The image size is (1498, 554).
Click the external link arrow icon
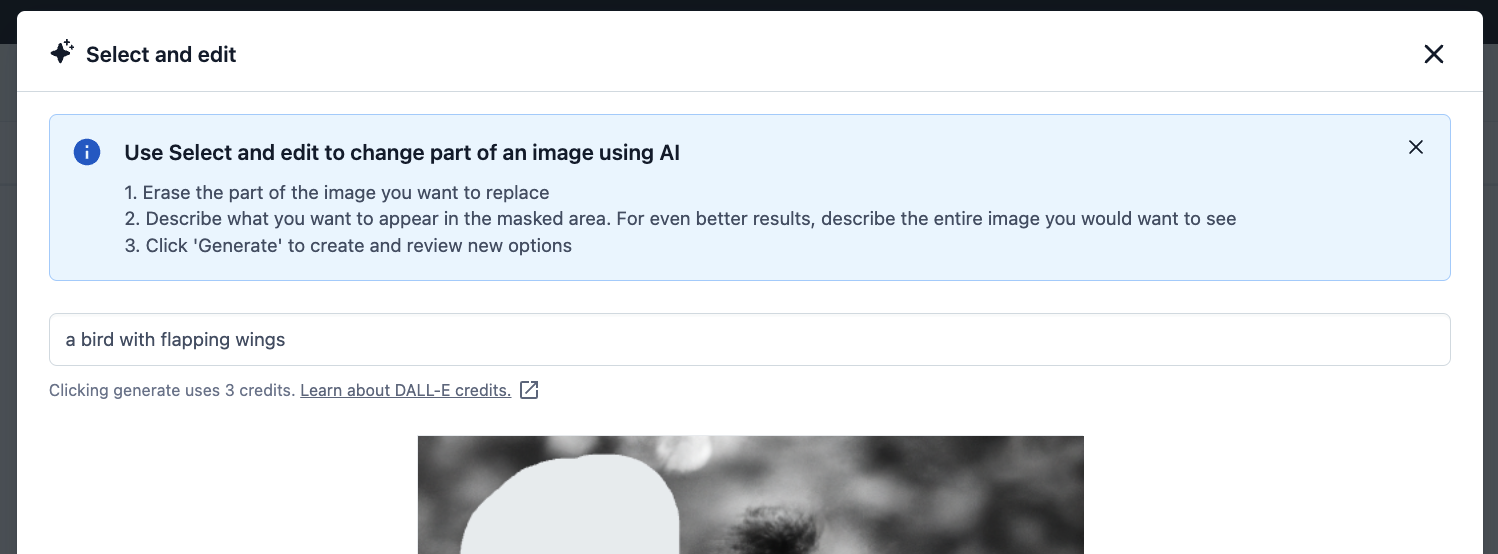click(x=529, y=390)
